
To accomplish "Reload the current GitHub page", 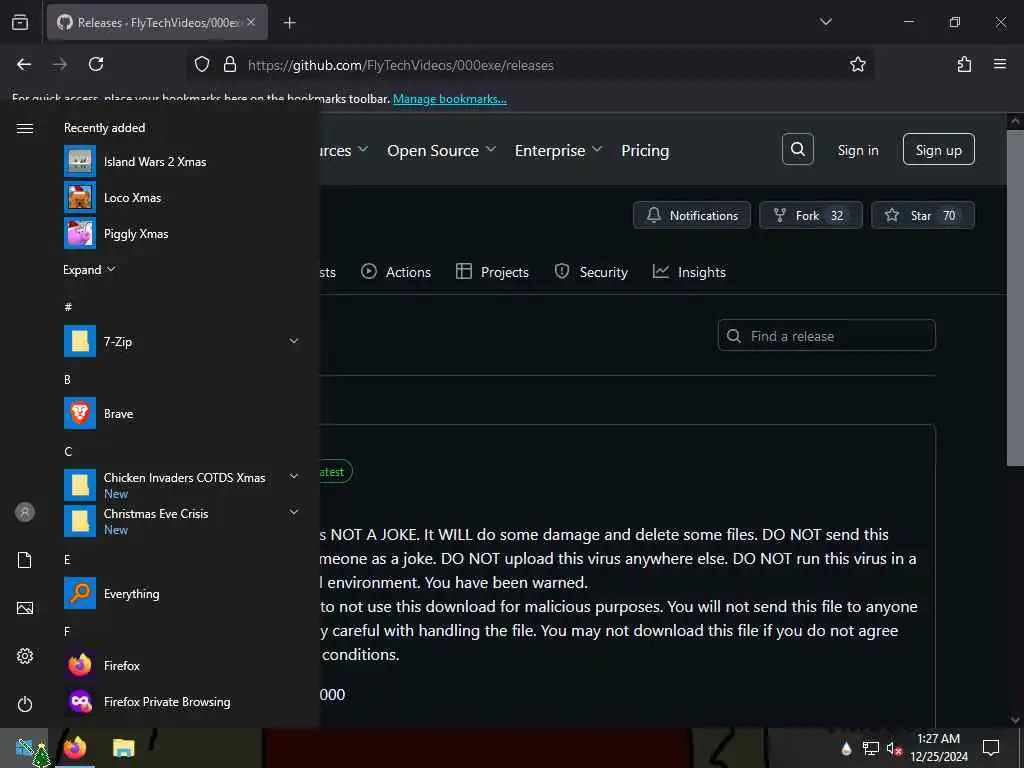I will 96,64.
